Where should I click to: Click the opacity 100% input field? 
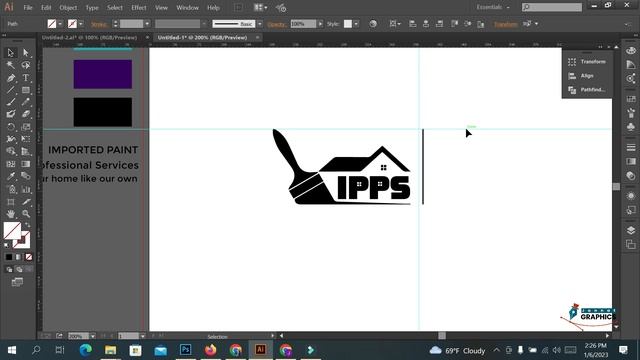pyautogui.click(x=303, y=24)
